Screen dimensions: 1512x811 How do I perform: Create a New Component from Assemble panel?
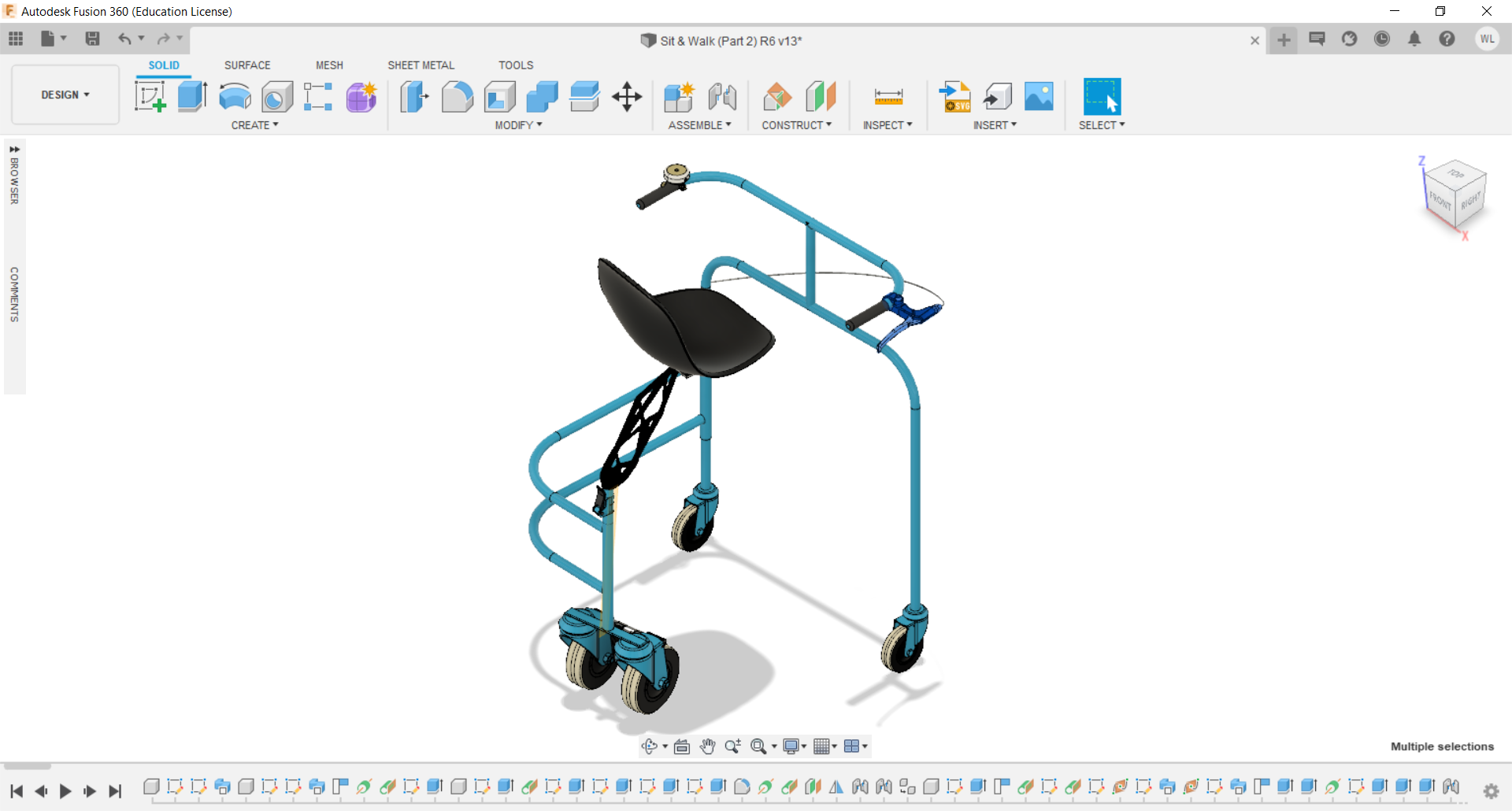(x=679, y=96)
